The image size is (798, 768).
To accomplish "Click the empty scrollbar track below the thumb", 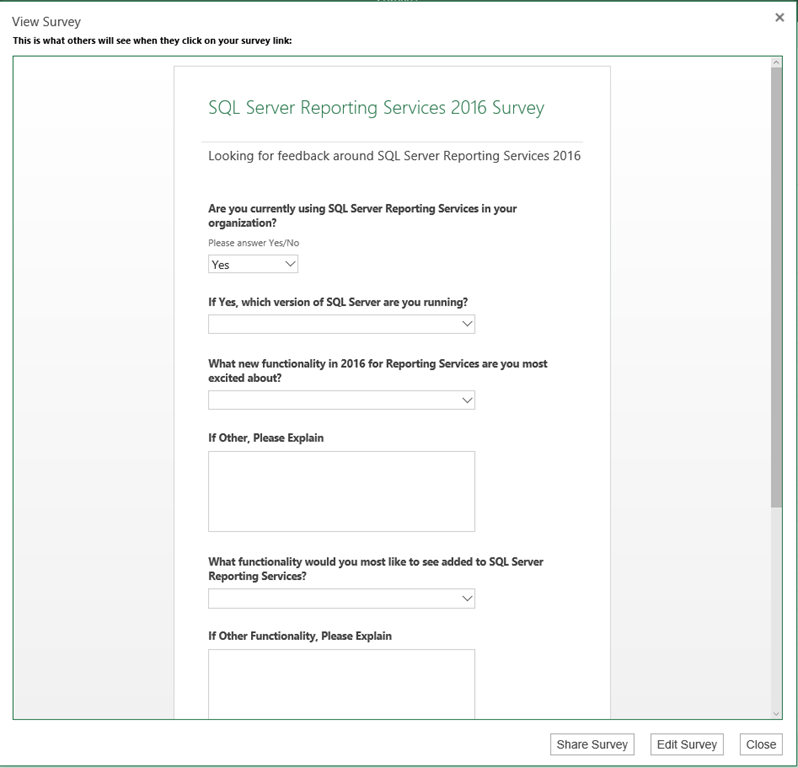I will click(x=776, y=610).
